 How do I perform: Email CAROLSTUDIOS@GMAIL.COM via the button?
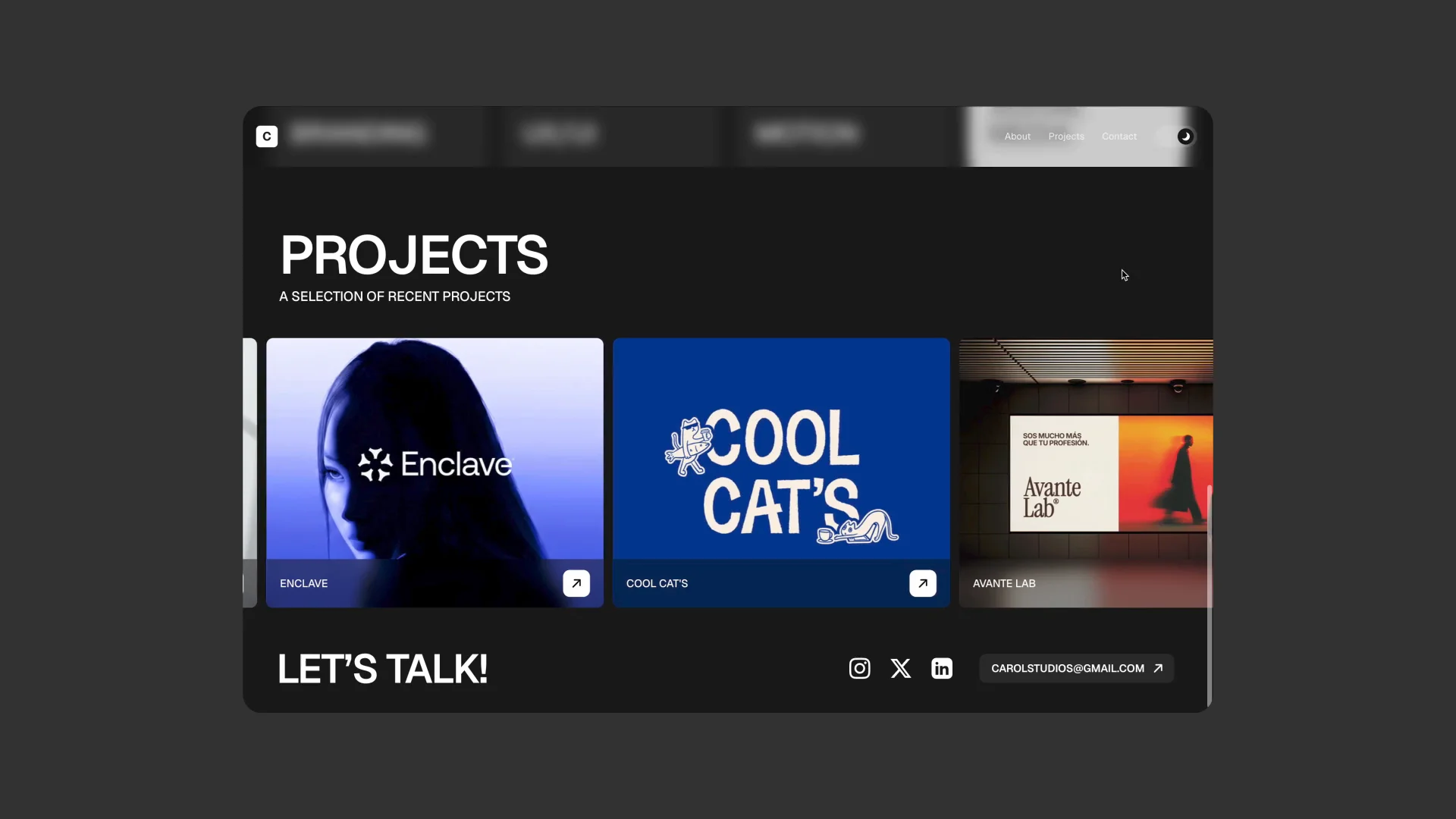pos(1077,668)
